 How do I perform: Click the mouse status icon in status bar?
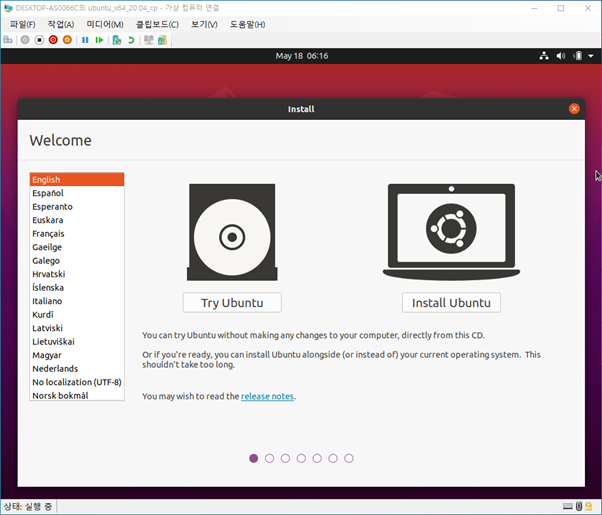[579, 507]
